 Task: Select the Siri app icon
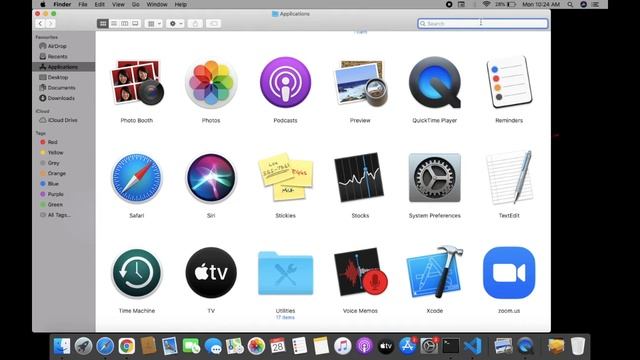[211, 178]
